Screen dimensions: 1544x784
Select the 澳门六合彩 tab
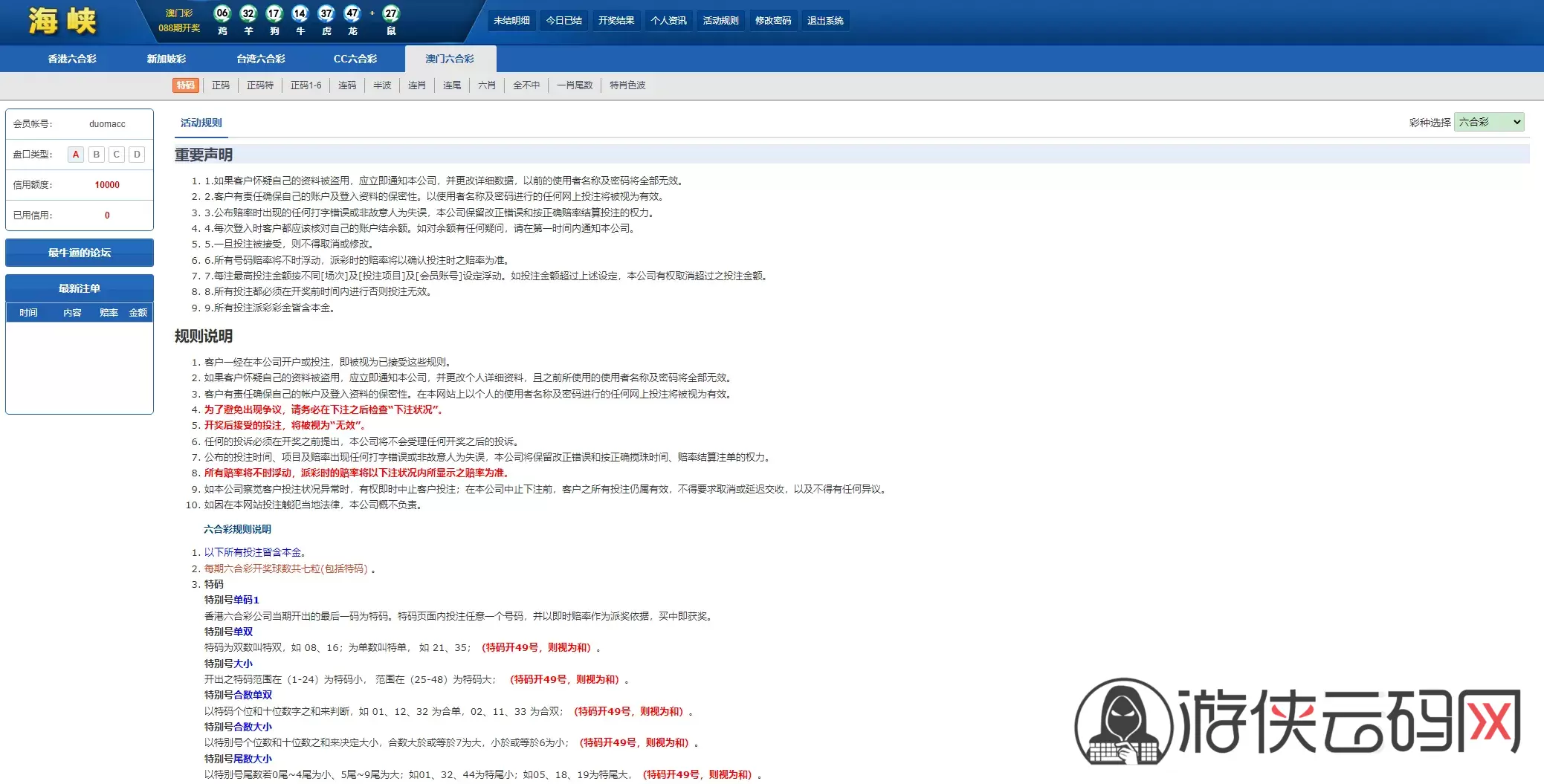click(x=450, y=59)
